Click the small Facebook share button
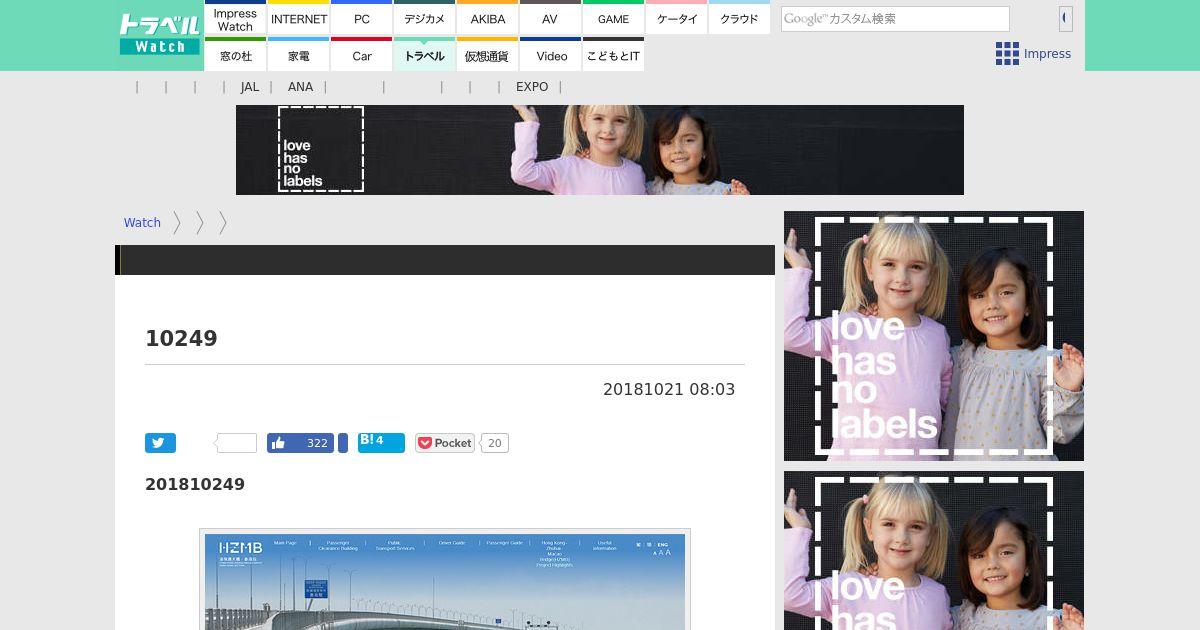This screenshot has width=1200, height=630. 343,443
